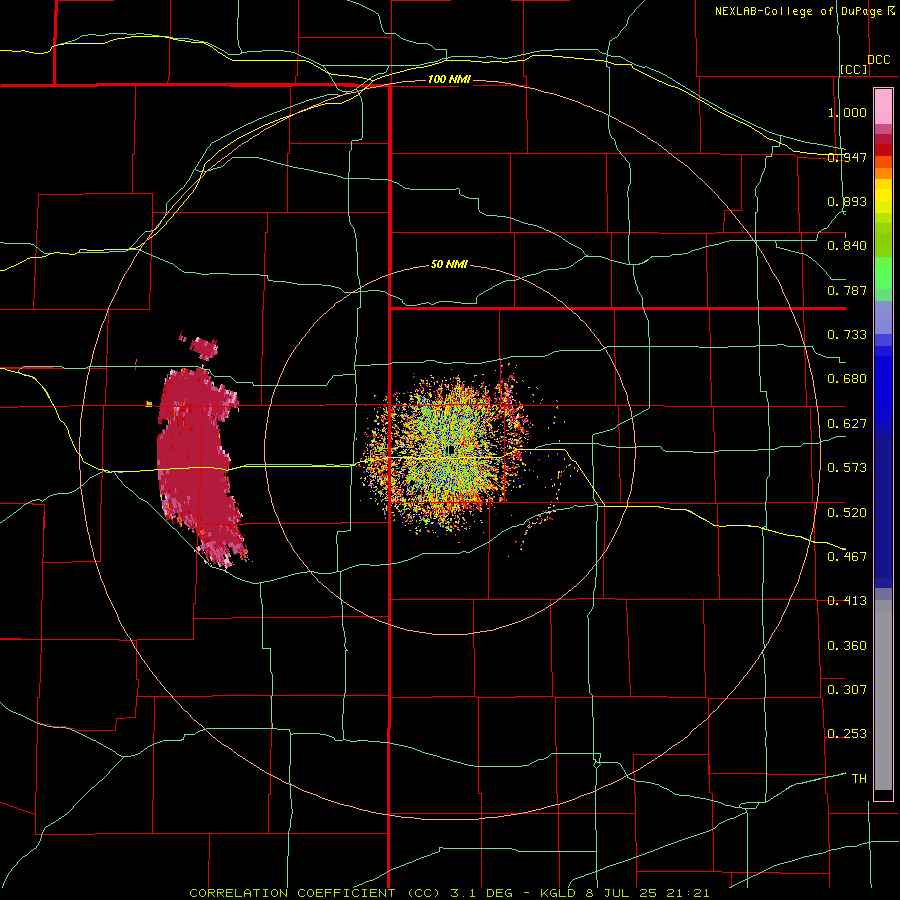Select the 0.787 scale value
This screenshot has height=900, width=900.
click(x=847, y=290)
